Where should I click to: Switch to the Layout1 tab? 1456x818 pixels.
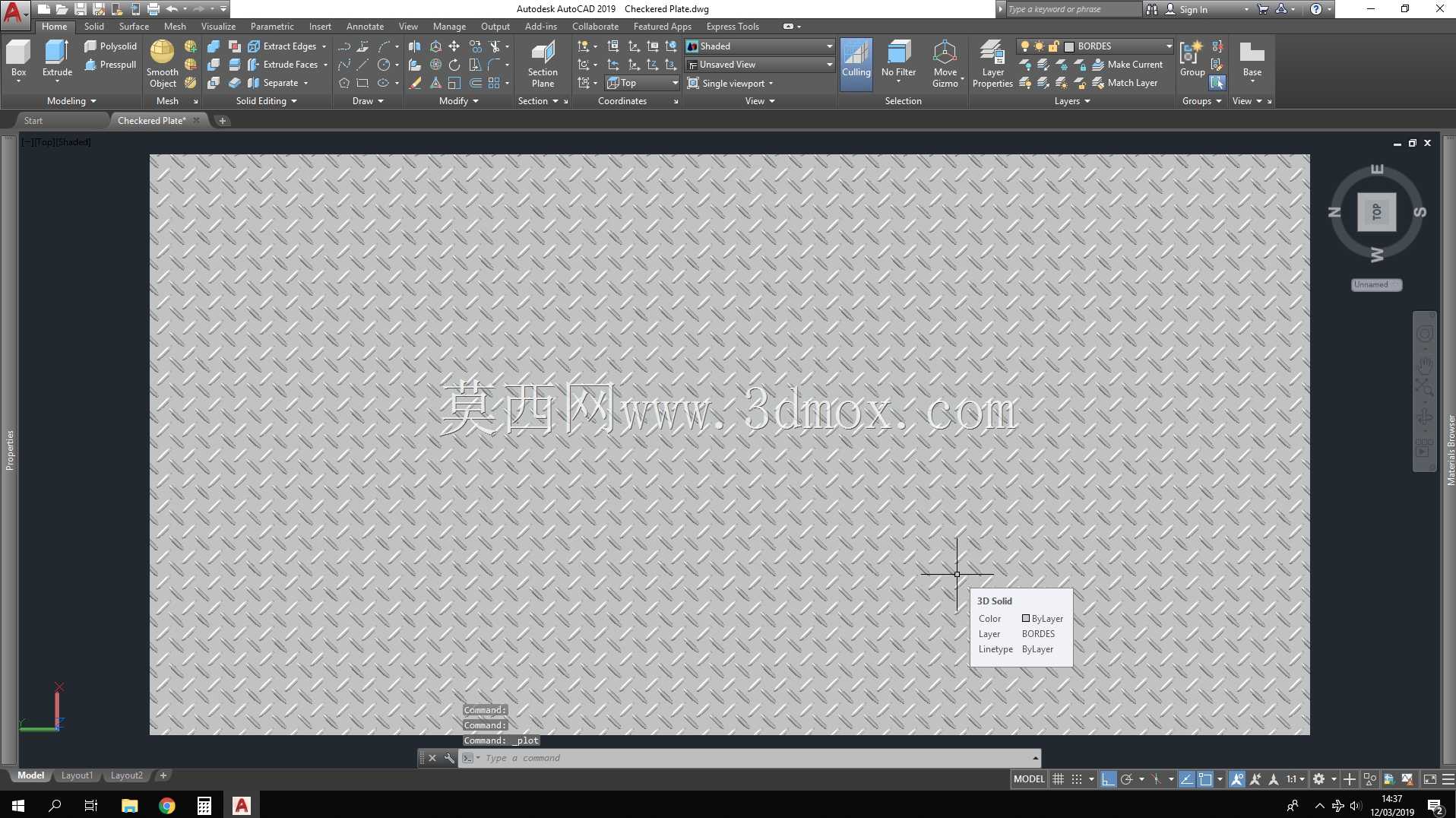pos(77,775)
